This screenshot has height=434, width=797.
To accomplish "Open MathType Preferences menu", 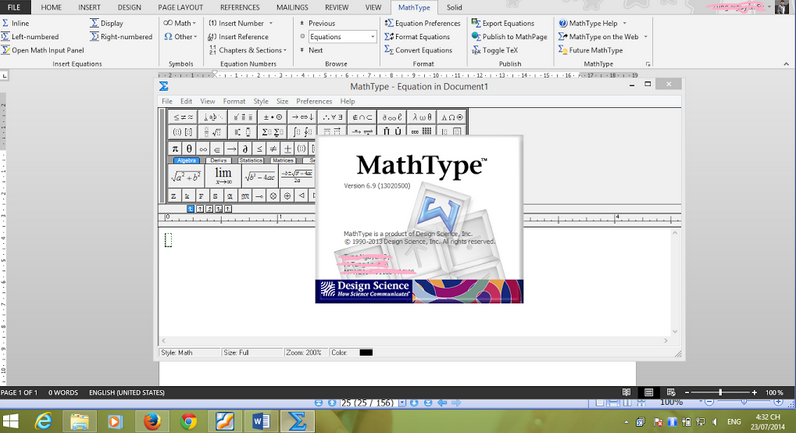I will point(314,101).
